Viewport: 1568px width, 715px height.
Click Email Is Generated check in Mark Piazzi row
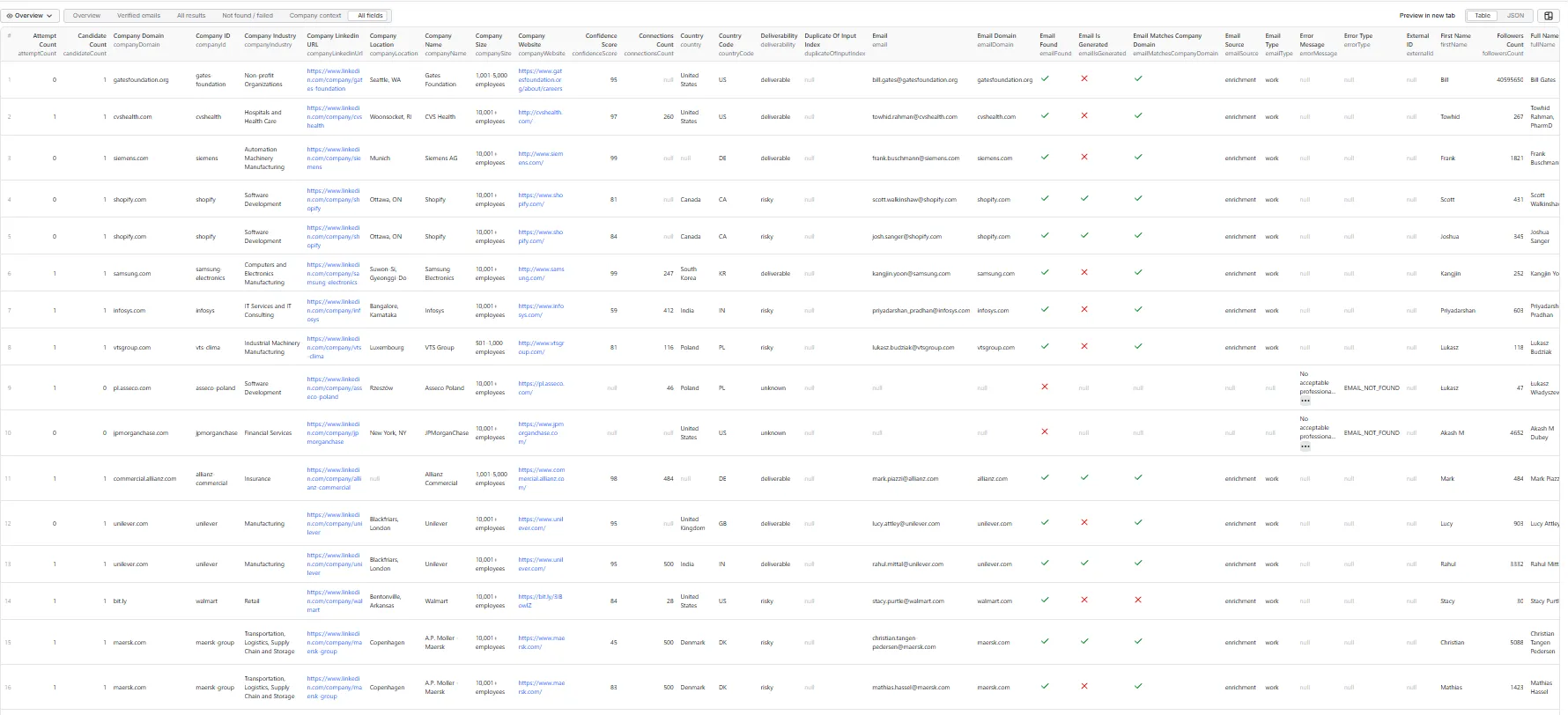[1084, 477]
